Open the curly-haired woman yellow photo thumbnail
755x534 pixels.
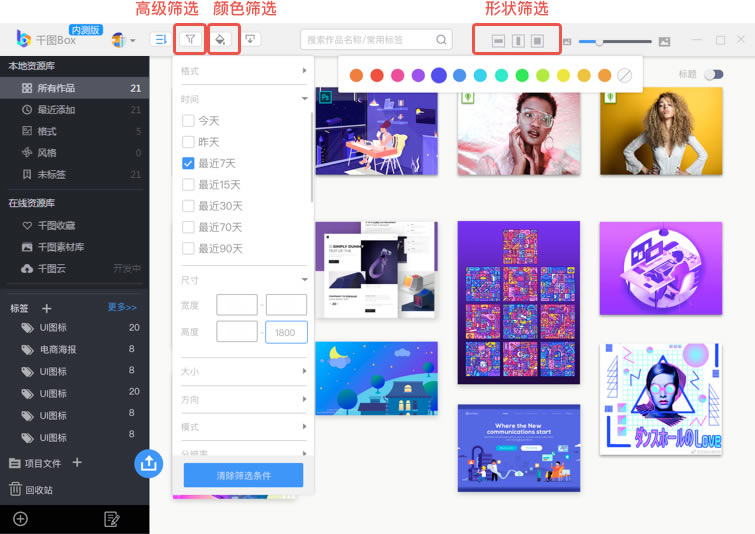tap(661, 131)
